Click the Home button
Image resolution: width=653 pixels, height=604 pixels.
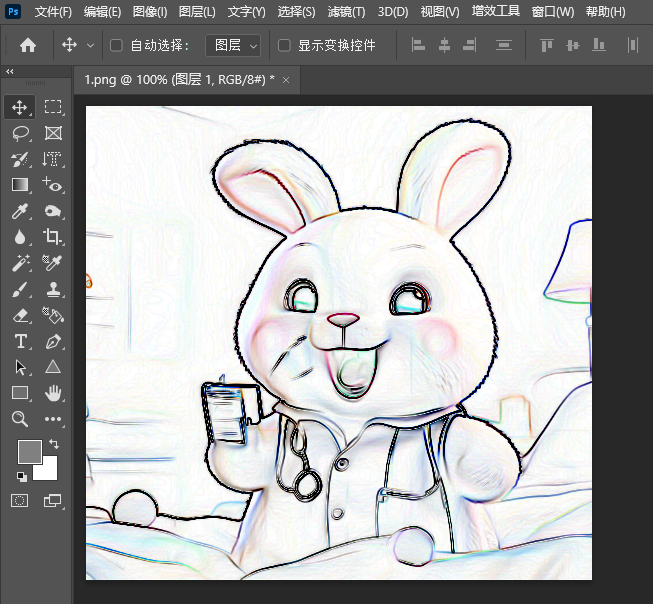(28, 45)
